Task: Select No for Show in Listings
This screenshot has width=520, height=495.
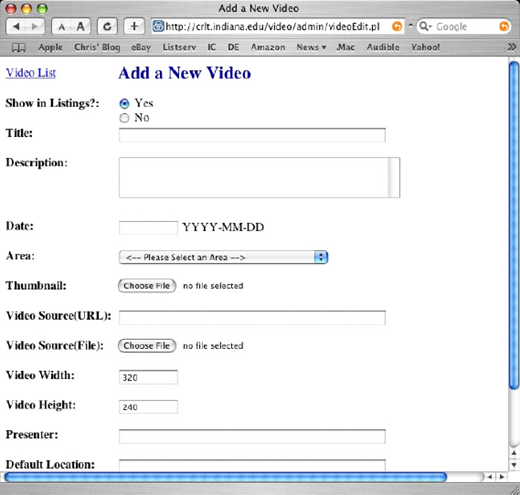Action: (124, 118)
